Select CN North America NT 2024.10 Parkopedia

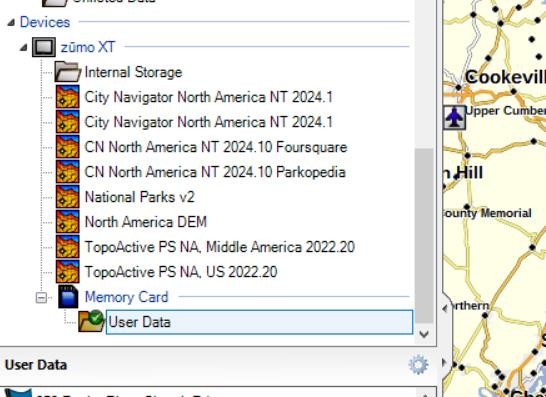point(215,172)
